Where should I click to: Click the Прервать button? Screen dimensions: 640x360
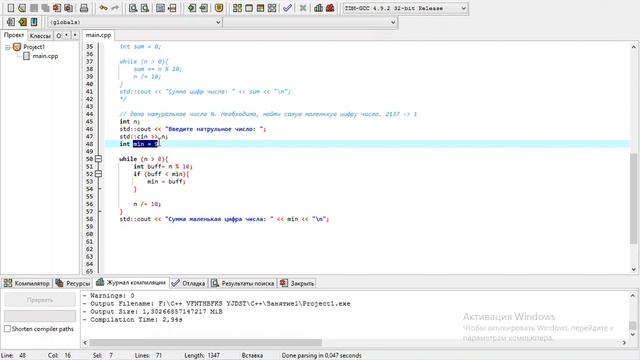[40, 300]
